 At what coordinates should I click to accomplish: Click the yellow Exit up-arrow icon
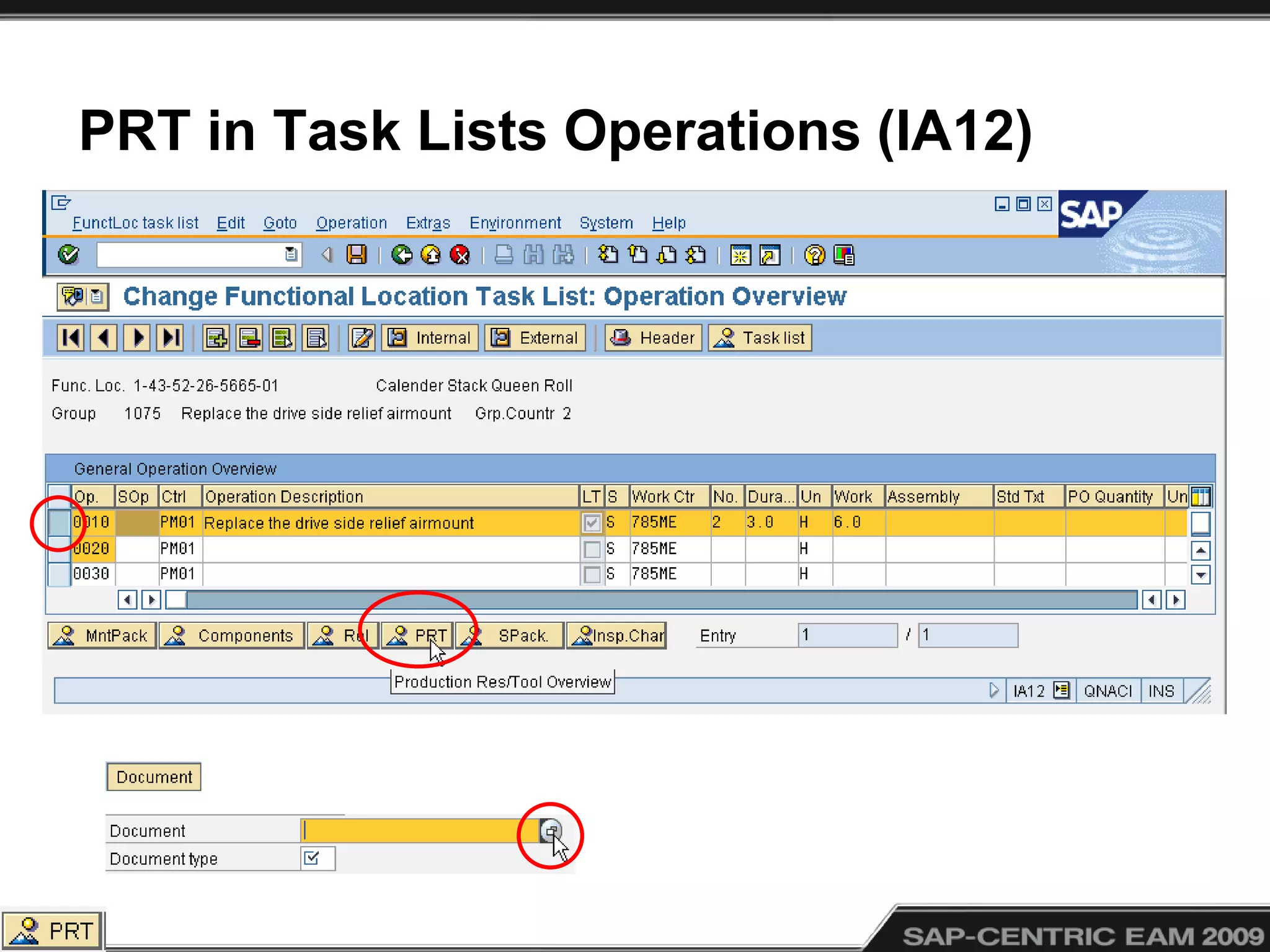tap(431, 255)
